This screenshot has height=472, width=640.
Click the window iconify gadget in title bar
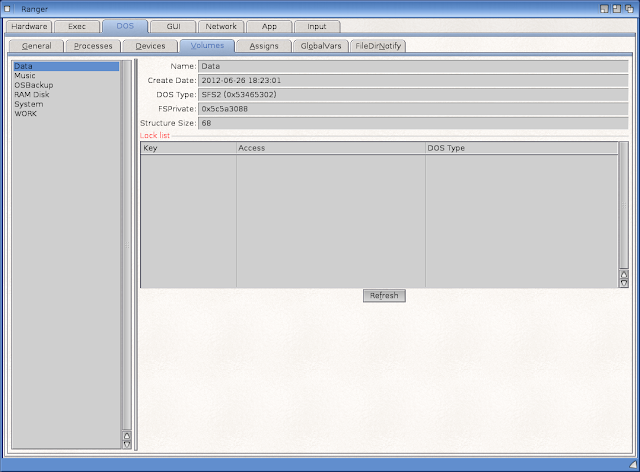coord(606,7)
